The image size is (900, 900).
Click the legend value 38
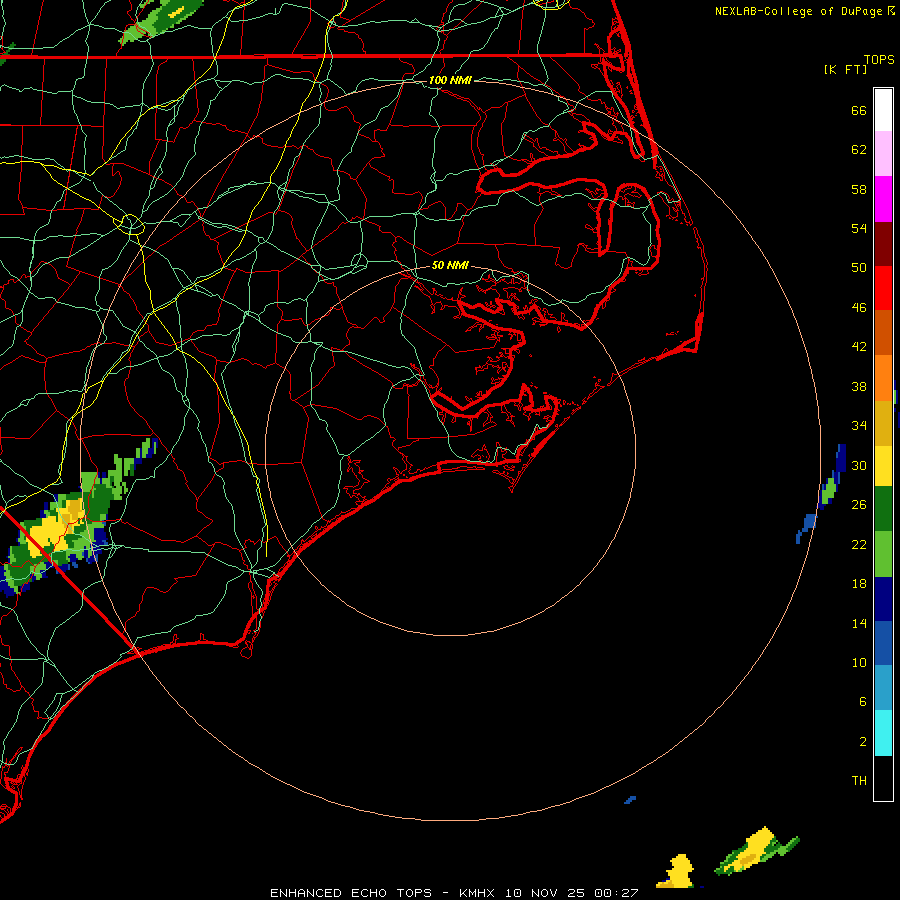tap(859, 387)
